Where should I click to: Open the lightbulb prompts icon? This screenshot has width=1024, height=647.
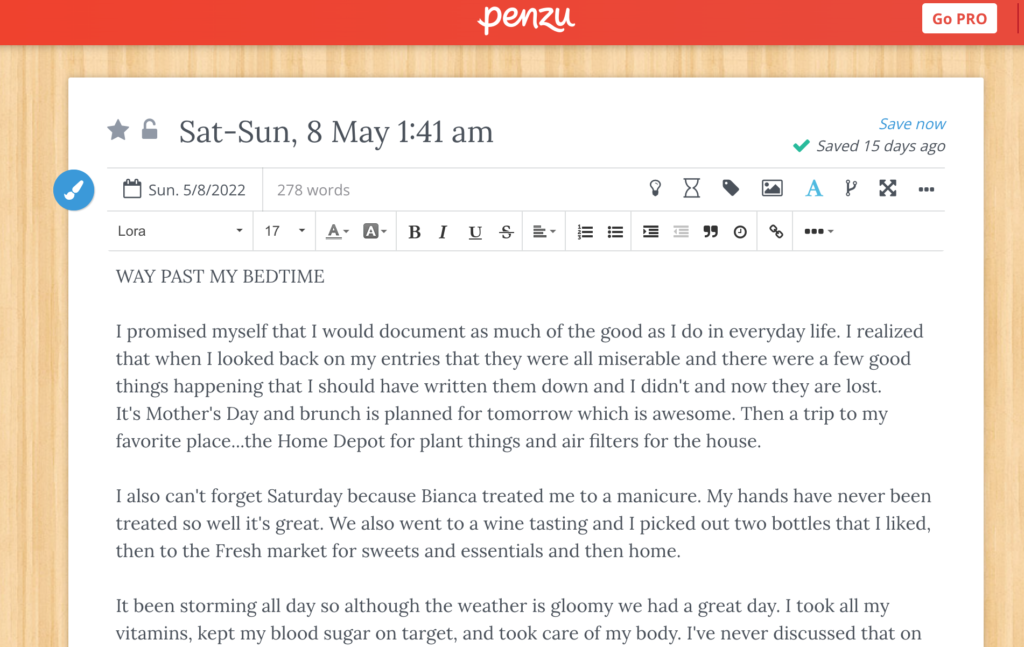pyautogui.click(x=655, y=188)
